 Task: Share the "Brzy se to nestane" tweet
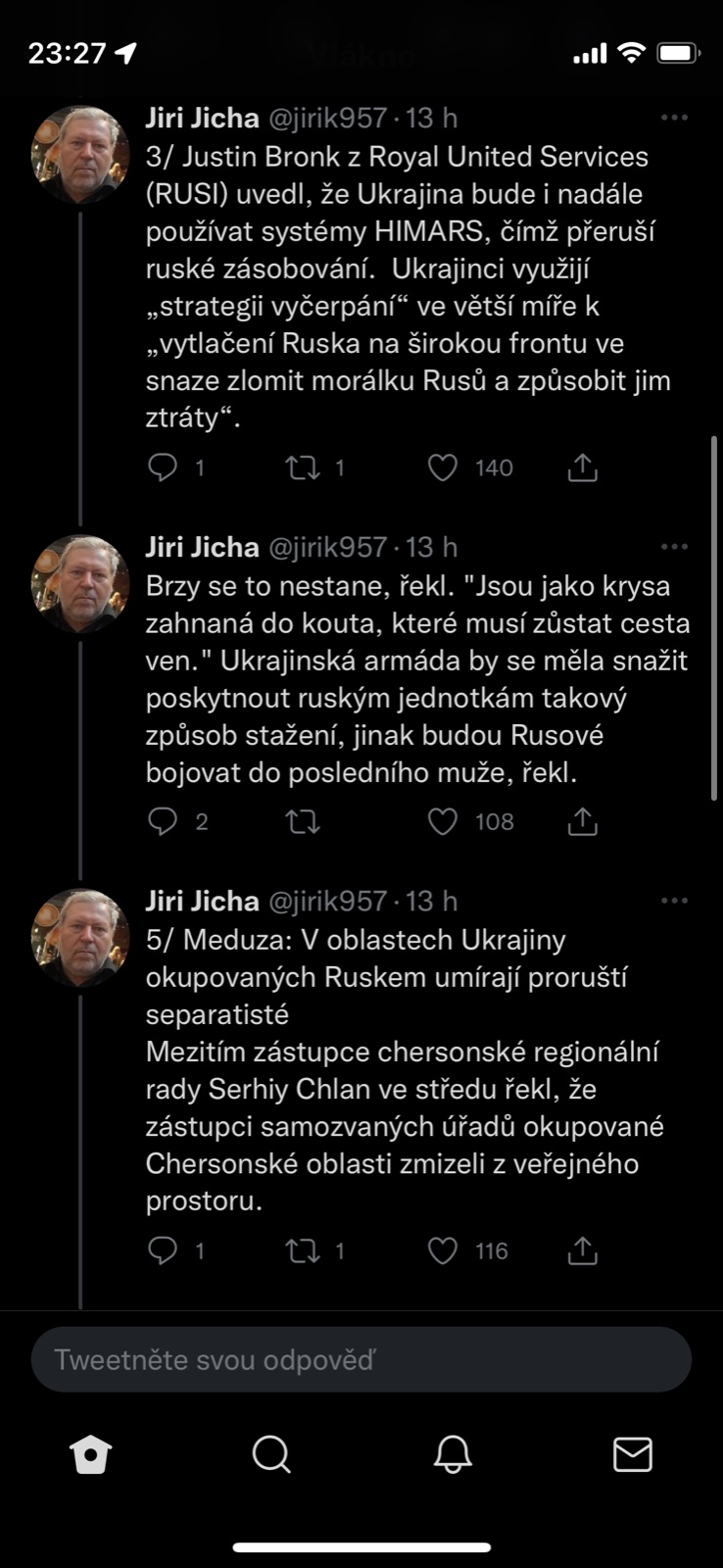[x=583, y=821]
